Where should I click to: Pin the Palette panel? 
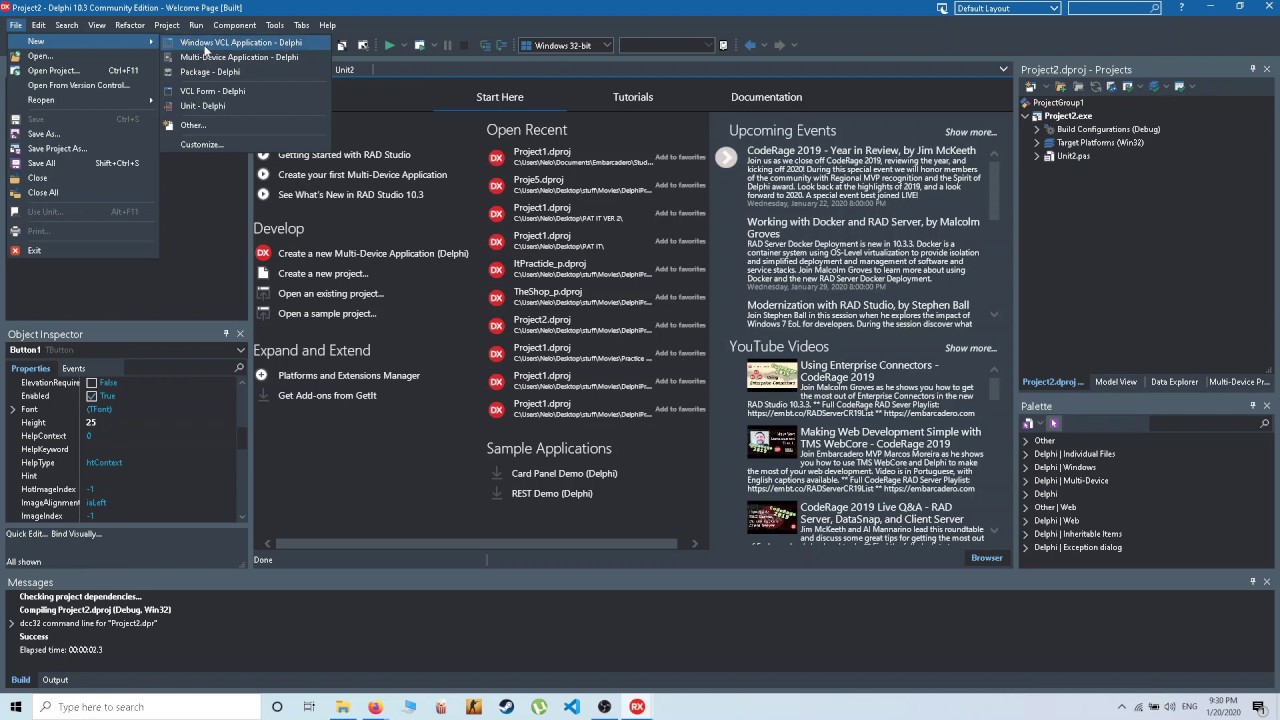click(x=1252, y=406)
